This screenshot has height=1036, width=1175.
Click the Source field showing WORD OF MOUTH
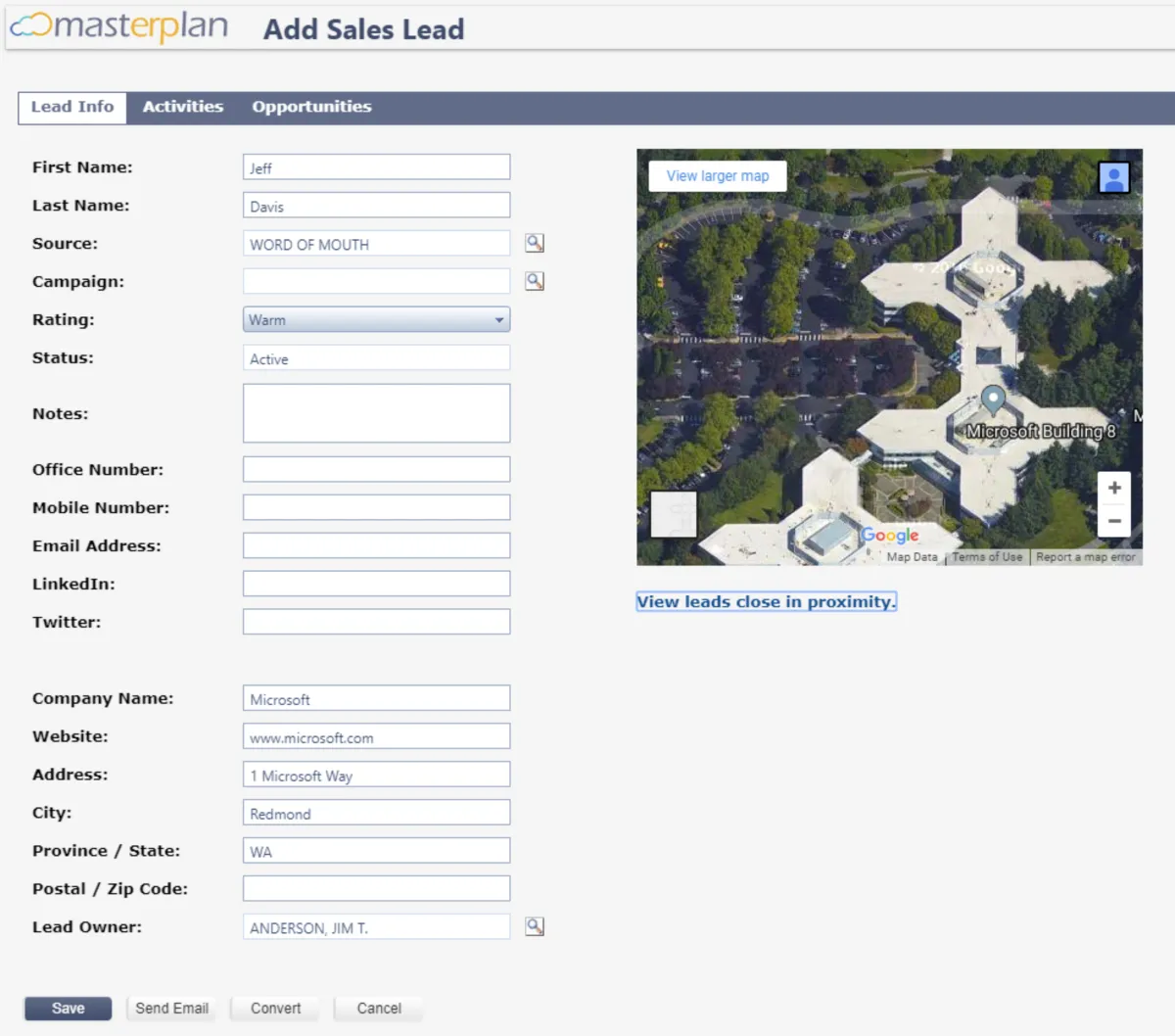pyautogui.click(x=376, y=243)
